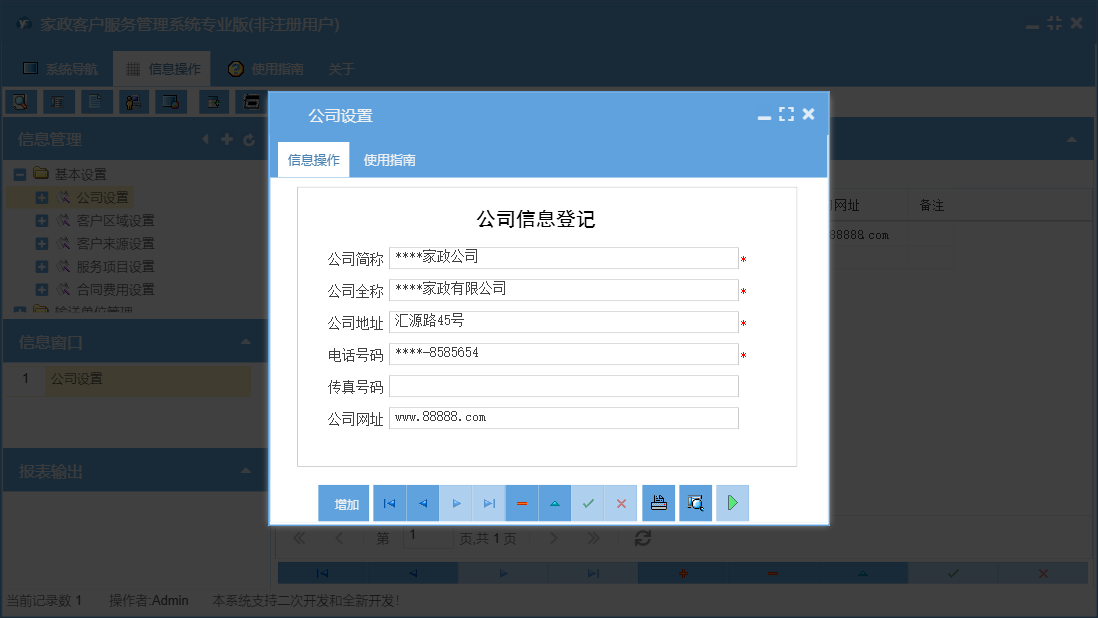The image size is (1098, 618).
Task: Click the green run arrow in the dialog
Action: (x=732, y=503)
